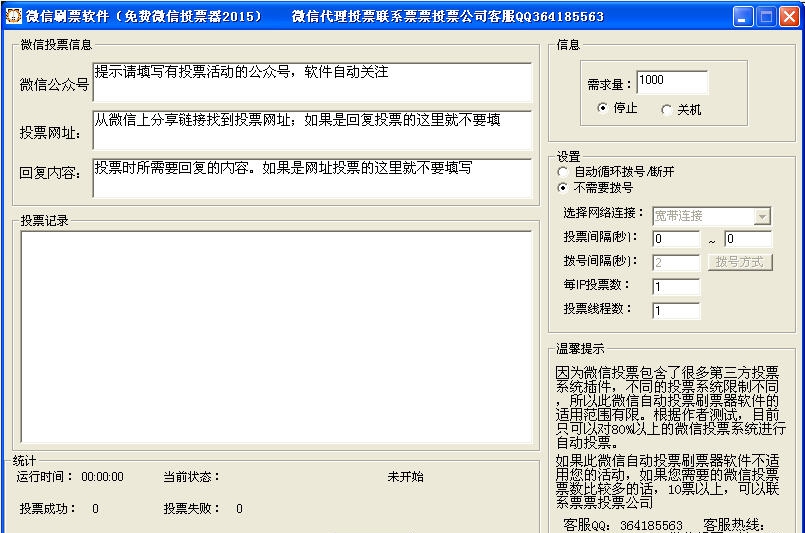Image resolution: width=805 pixels, height=533 pixels.
Task: Click the 投票失败 count value
Action: [x=239, y=509]
